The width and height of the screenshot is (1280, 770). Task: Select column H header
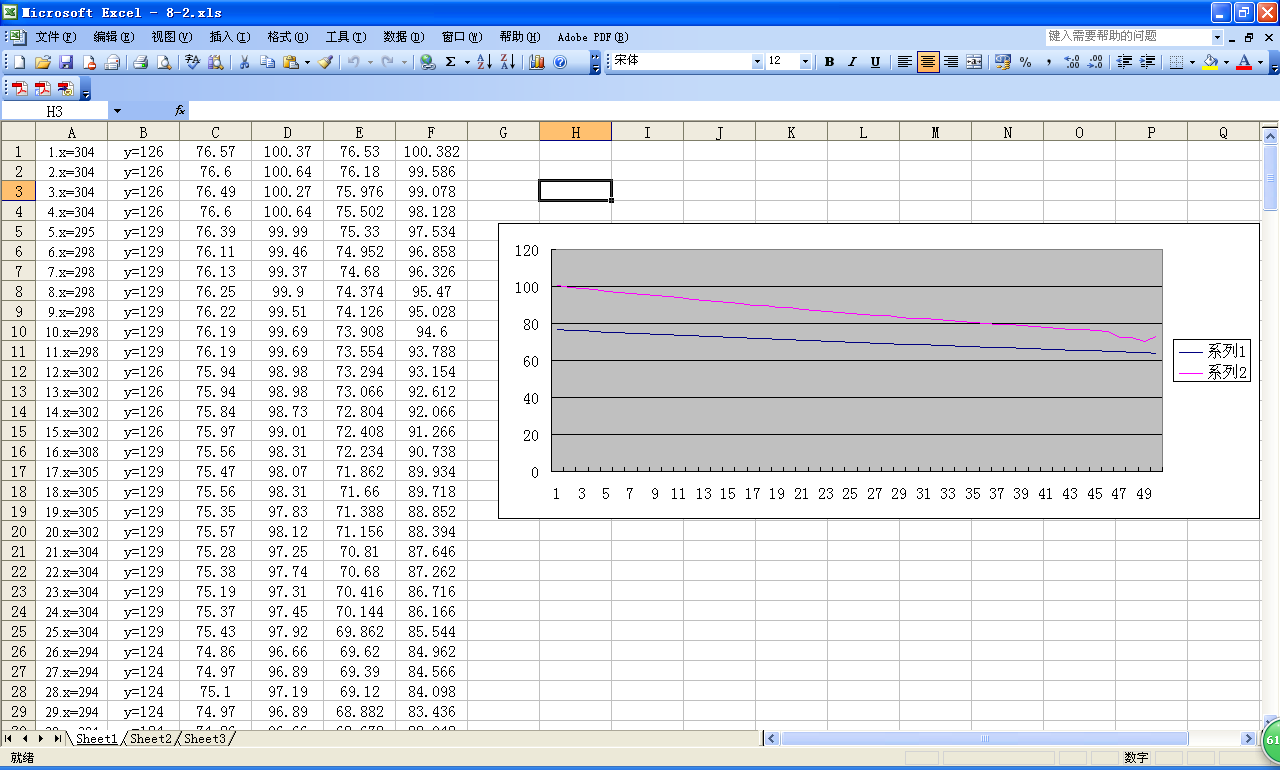[x=576, y=132]
